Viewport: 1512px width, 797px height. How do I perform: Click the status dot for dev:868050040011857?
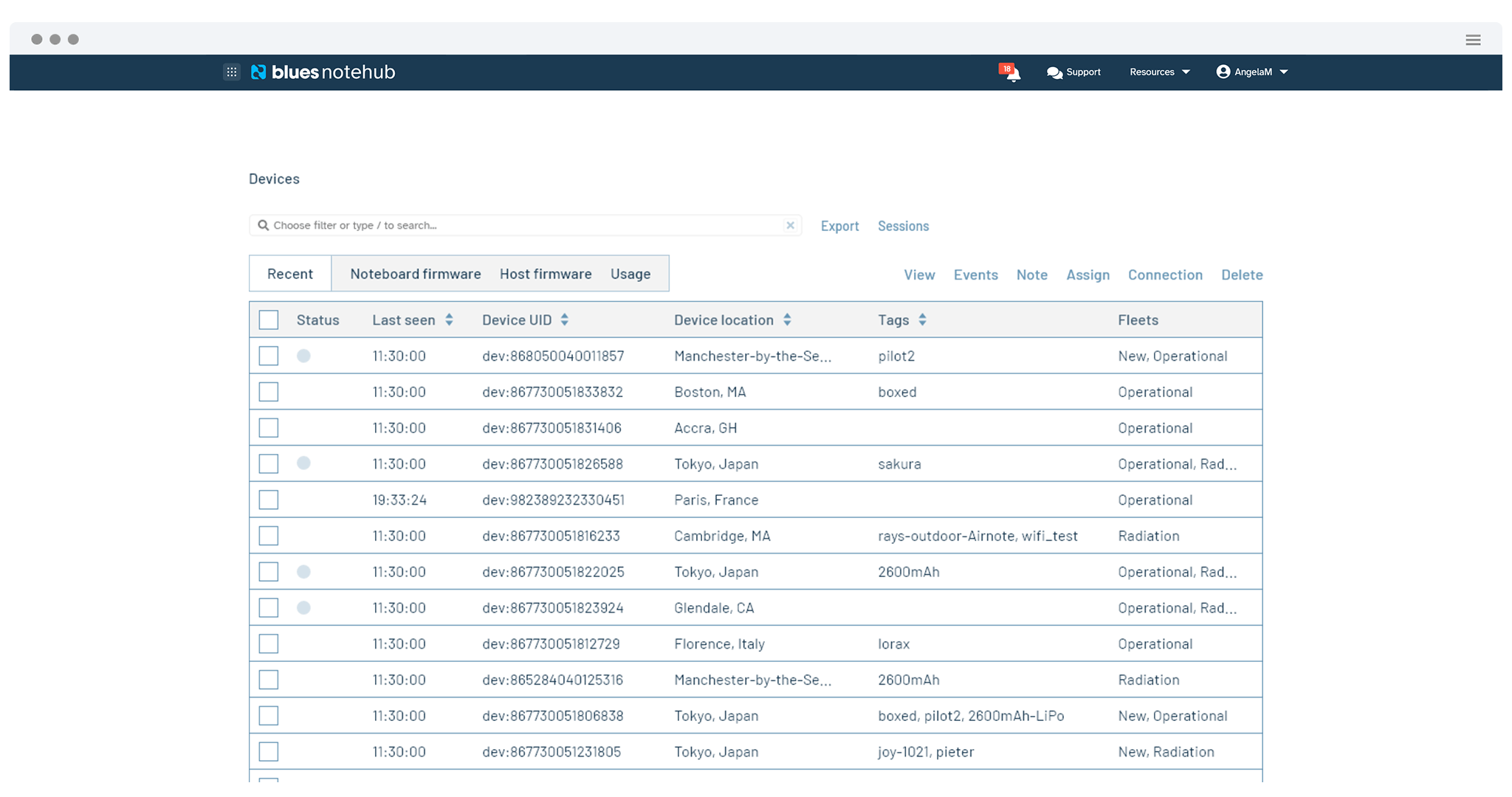tap(303, 356)
